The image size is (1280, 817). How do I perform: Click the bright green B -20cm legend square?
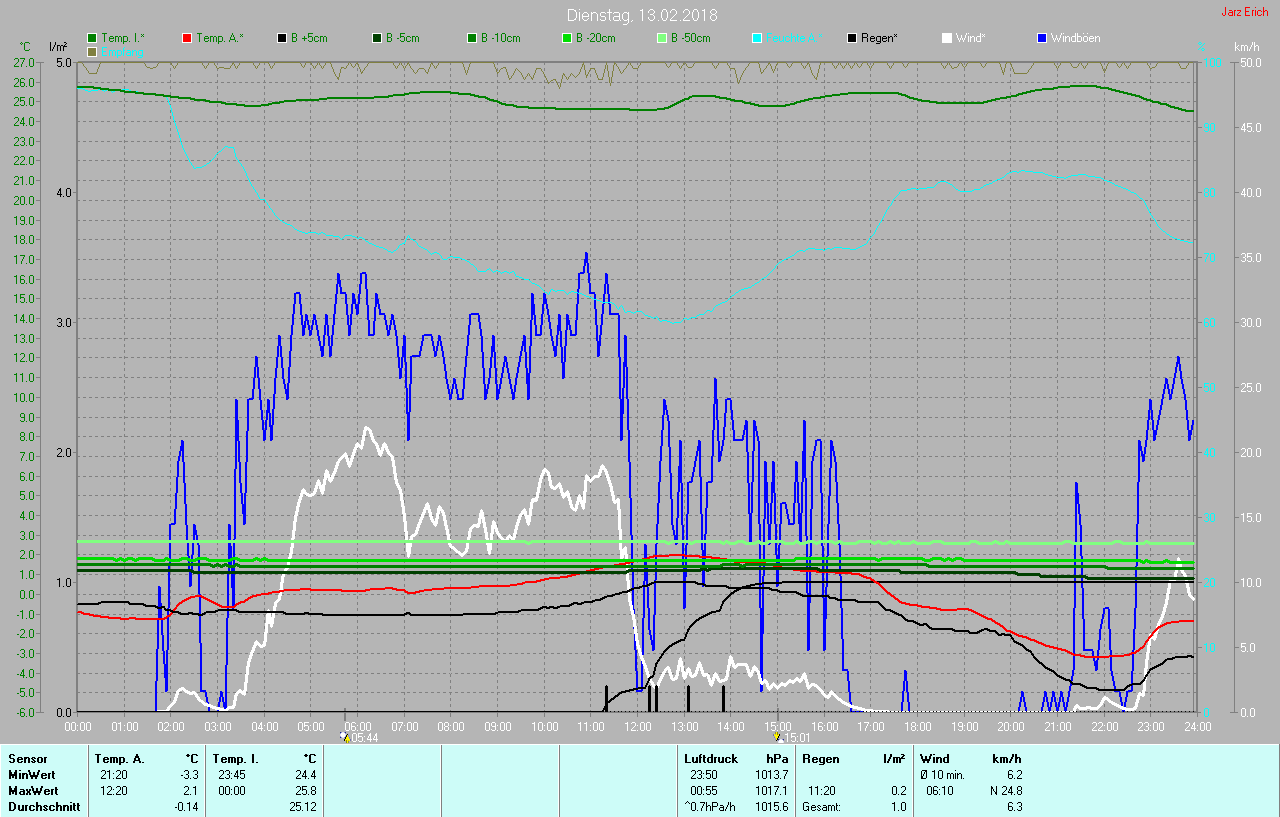click(x=567, y=38)
